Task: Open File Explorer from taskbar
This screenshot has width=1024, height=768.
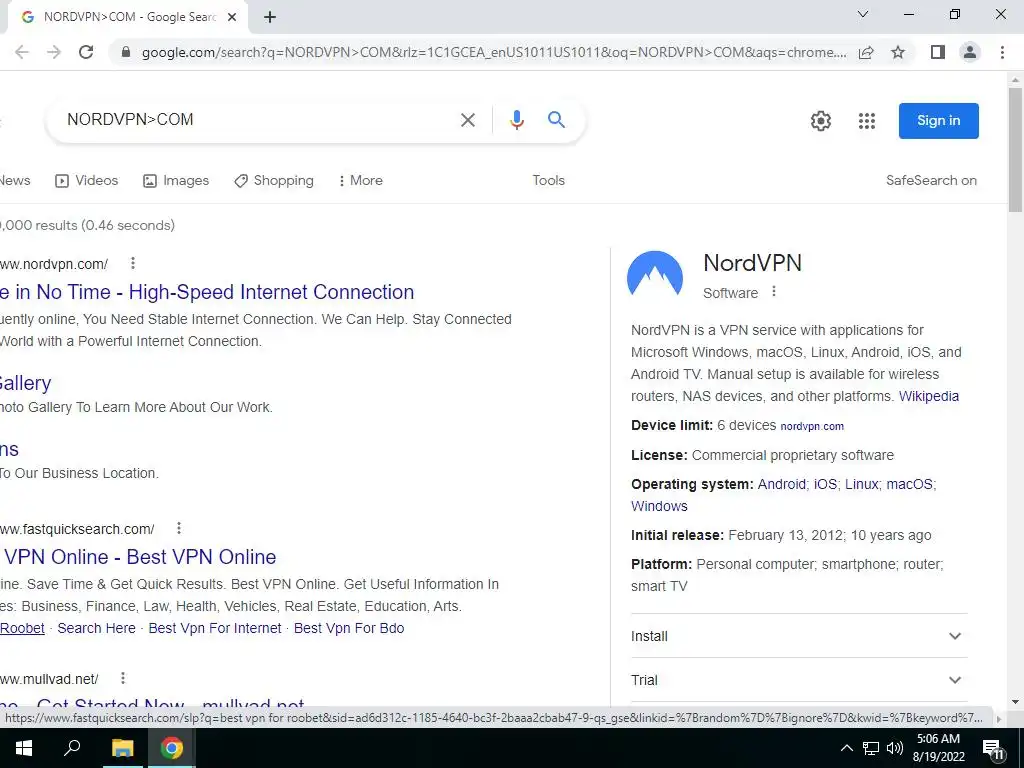Action: tap(122, 748)
